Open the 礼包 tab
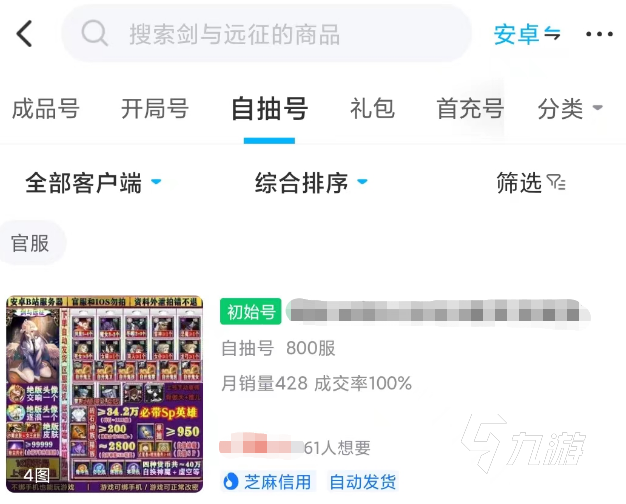 click(372, 109)
